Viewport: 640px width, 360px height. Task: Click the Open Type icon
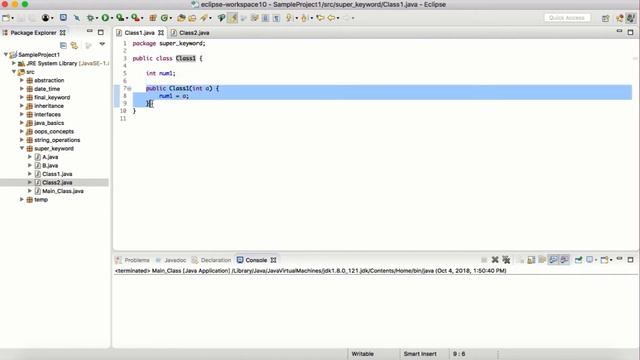click(181, 18)
